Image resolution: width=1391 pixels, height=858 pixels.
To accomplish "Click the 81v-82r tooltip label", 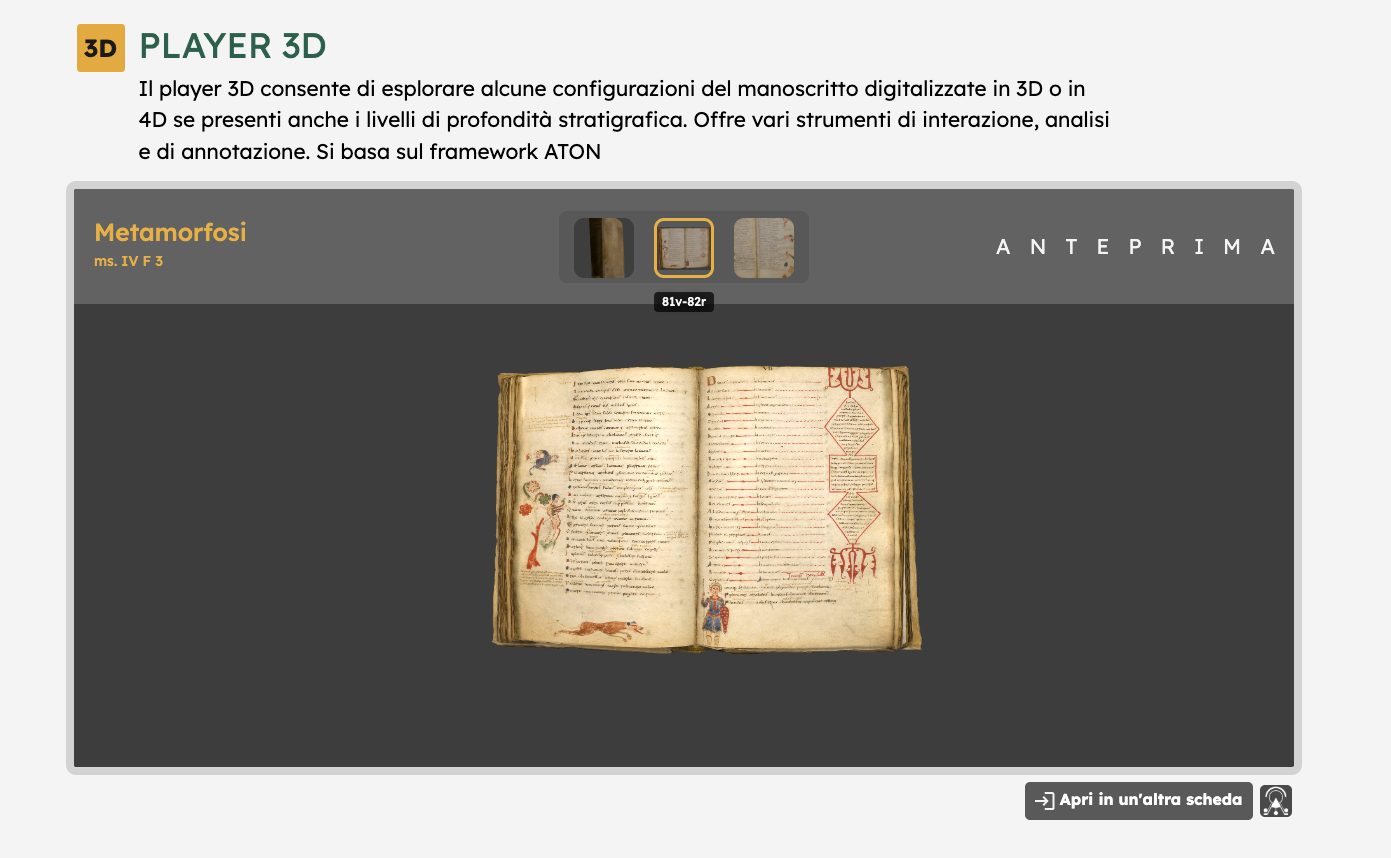I will 684,302.
